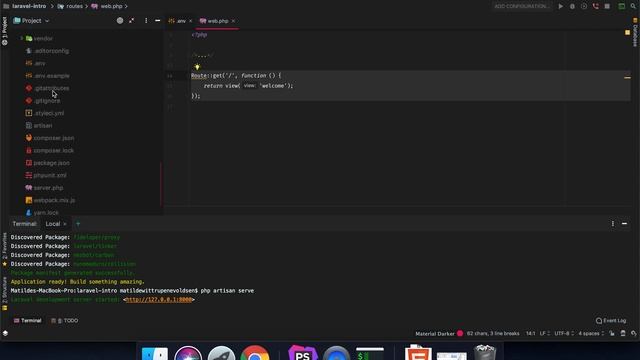Open Terminal app from the dock
Image resolution: width=640 pixels, height=360 pixels.
point(370,353)
